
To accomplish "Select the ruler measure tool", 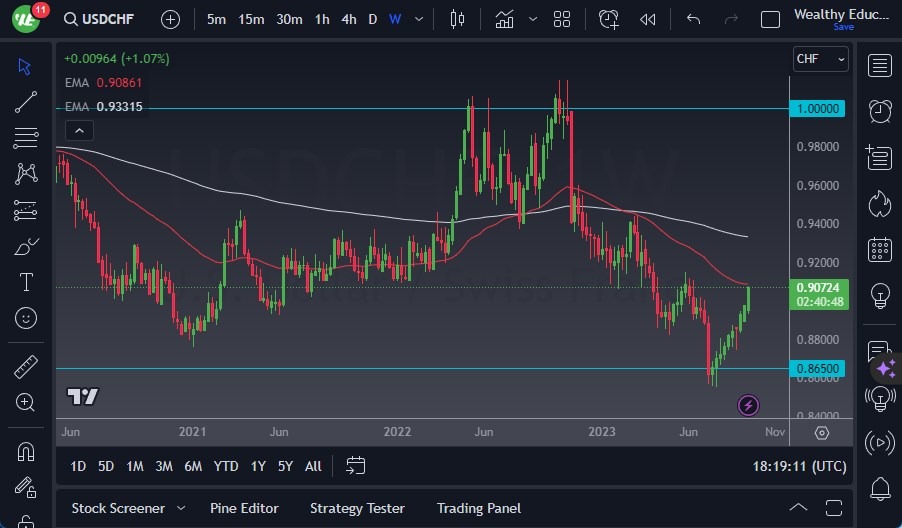I will pos(26,366).
